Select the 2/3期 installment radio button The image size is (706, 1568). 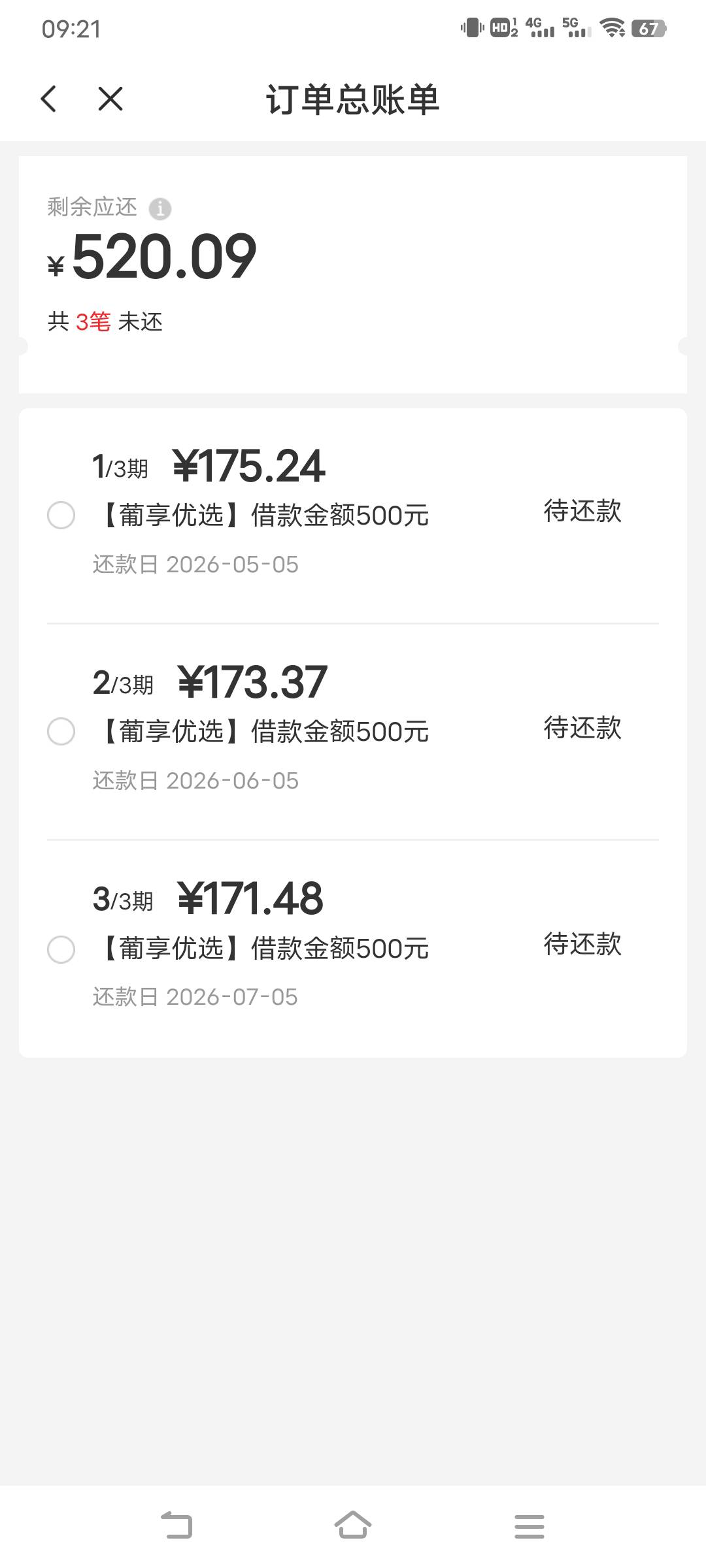(61, 731)
